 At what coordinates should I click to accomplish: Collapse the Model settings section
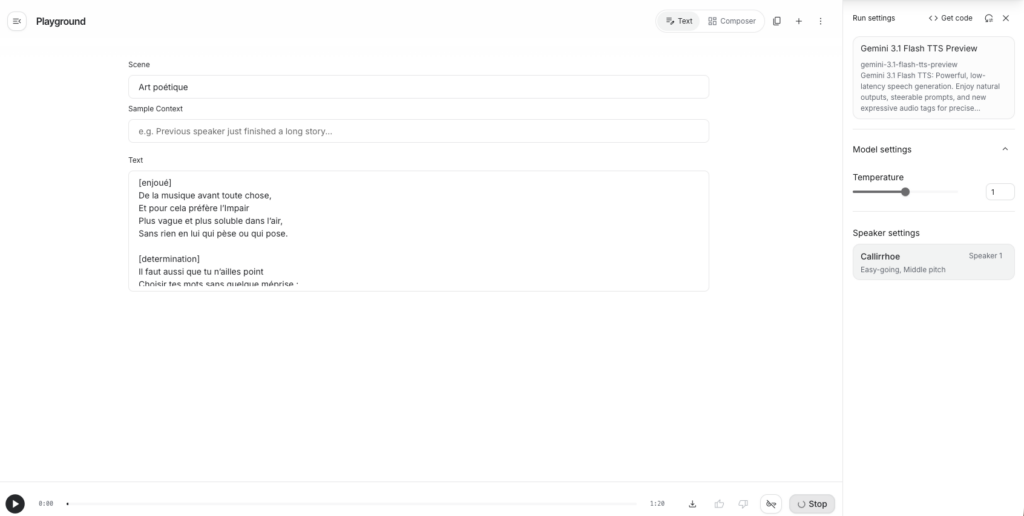coord(1005,149)
